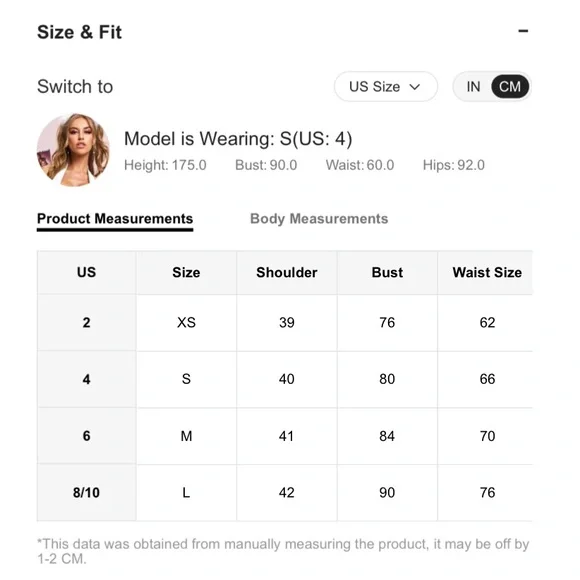Click the Bust column header
This screenshot has height=580, width=580.
click(387, 273)
